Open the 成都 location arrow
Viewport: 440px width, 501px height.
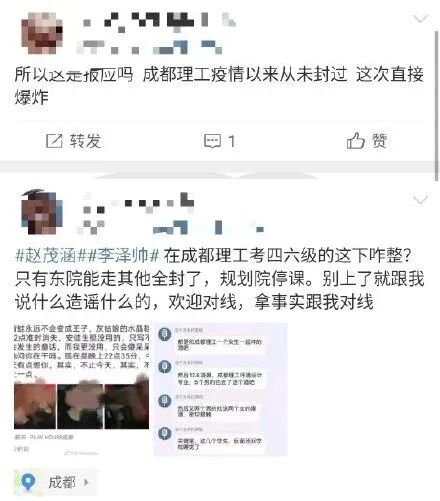(86, 482)
